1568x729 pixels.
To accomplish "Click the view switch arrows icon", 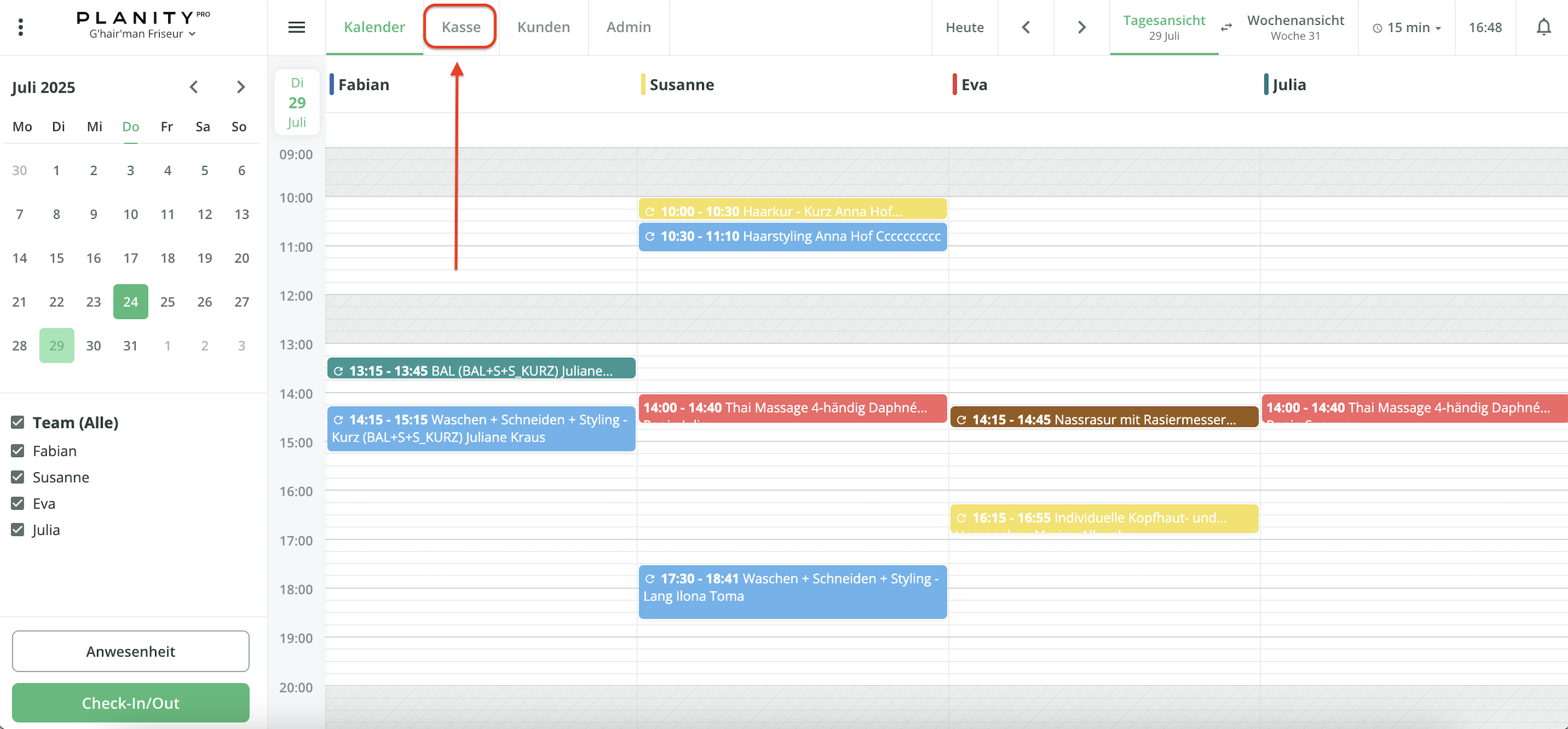I will click(x=1226, y=27).
